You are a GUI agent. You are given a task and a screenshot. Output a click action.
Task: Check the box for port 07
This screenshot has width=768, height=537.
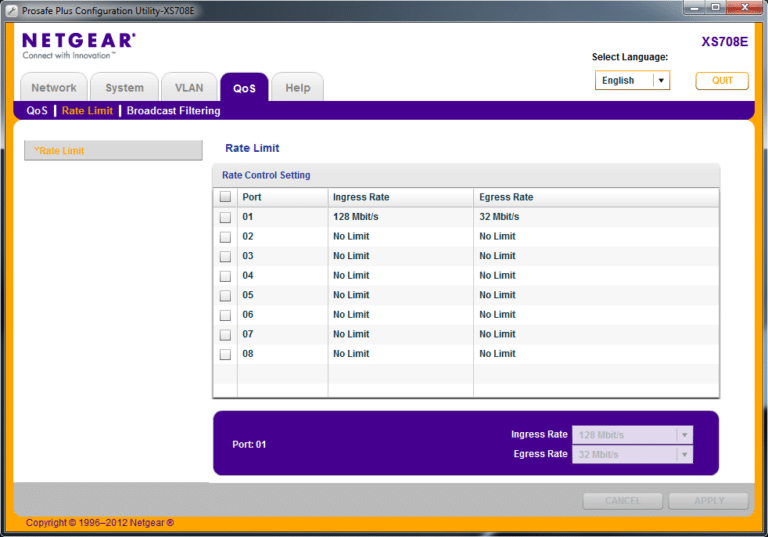pyautogui.click(x=225, y=335)
